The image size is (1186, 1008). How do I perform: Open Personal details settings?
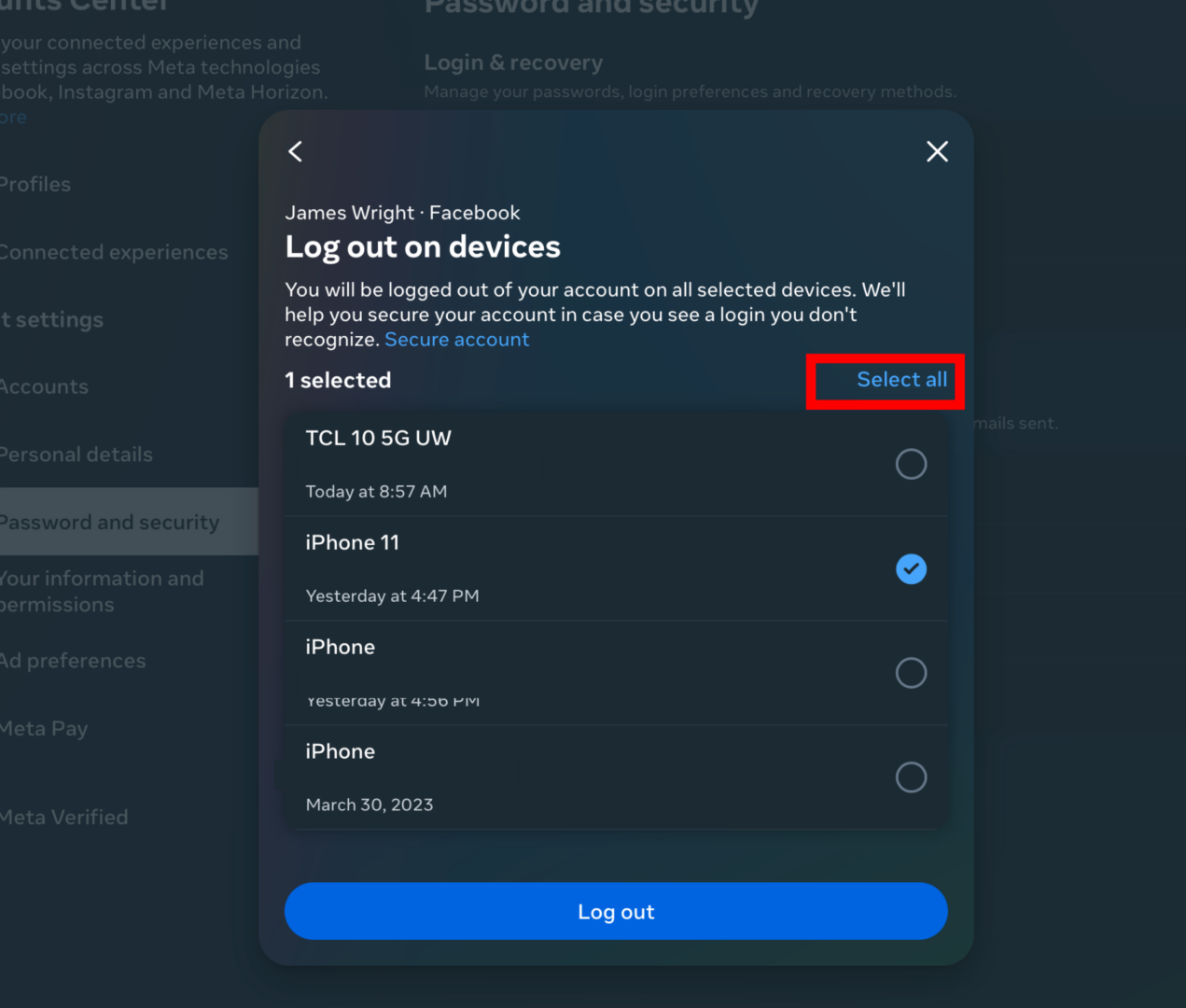point(77,454)
